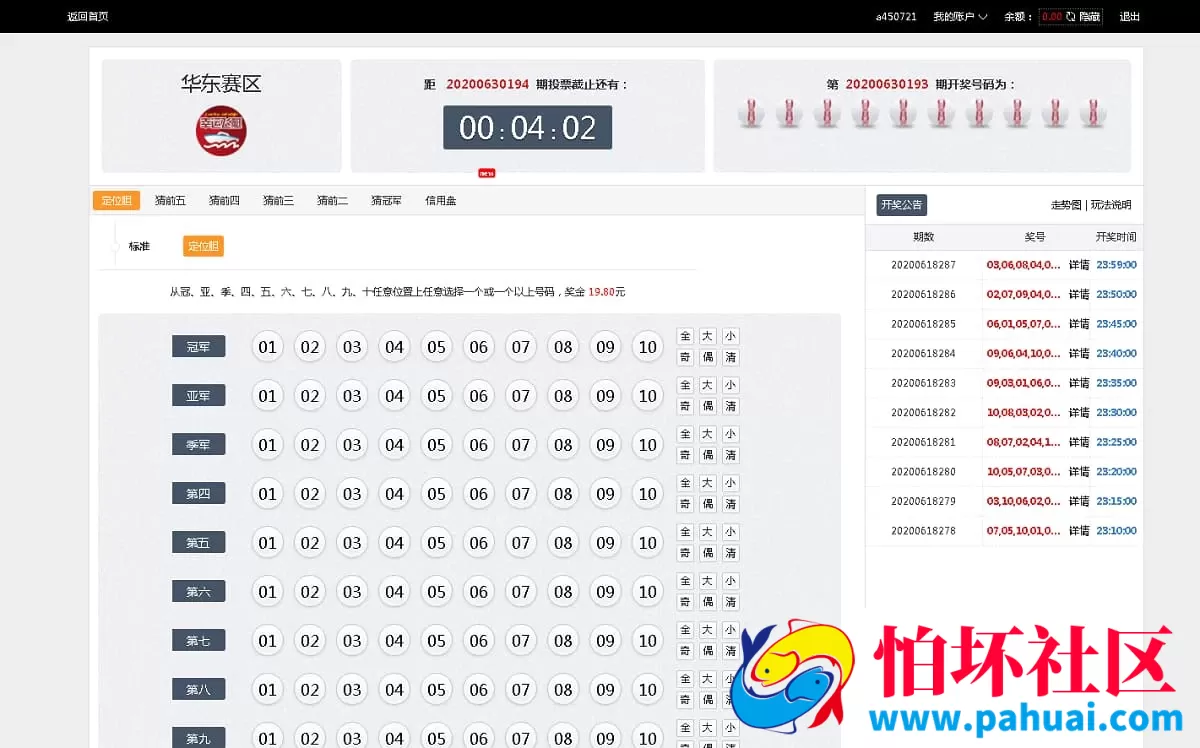Pick ball 10 in the 季军 row
Screen dimensions: 1200x748
click(x=648, y=445)
